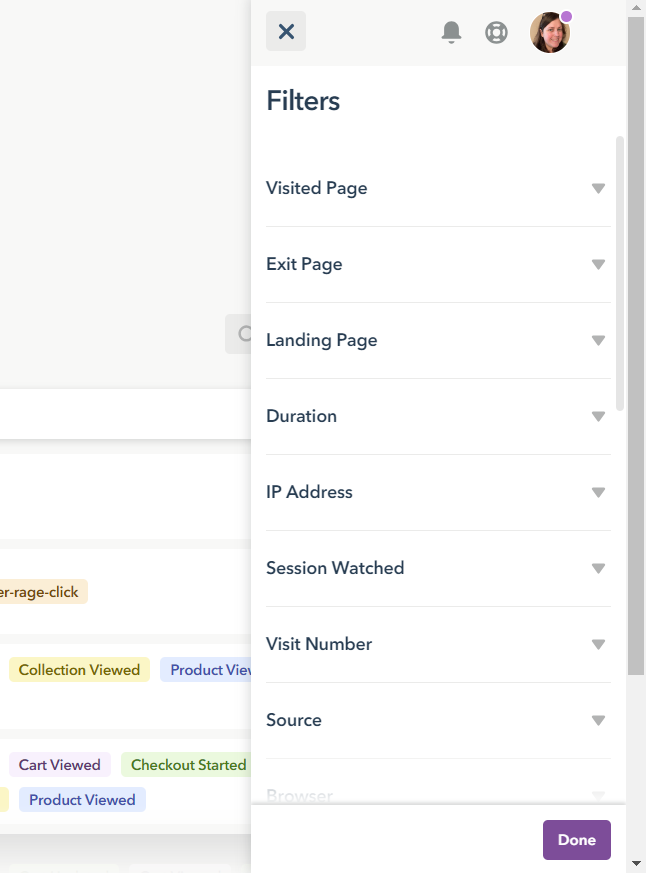Click the page scrollbar down arrow
This screenshot has width=646, height=873.
point(636,864)
